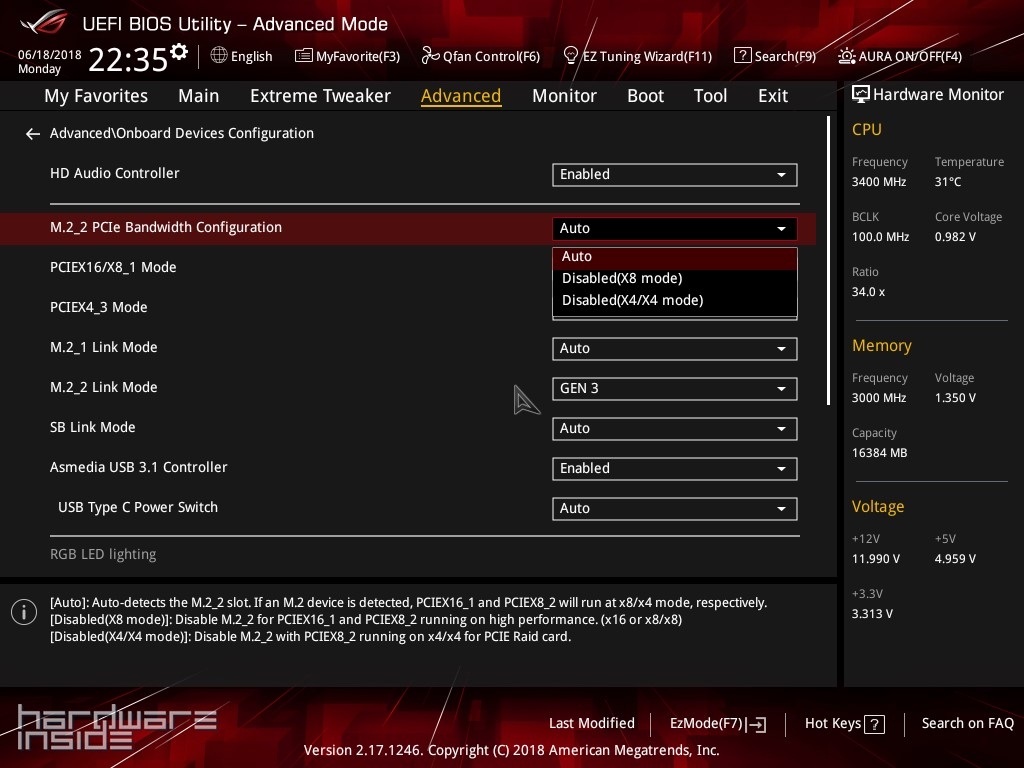Select Auto option in open list
The width and height of the screenshot is (1024, 768).
[675, 257]
